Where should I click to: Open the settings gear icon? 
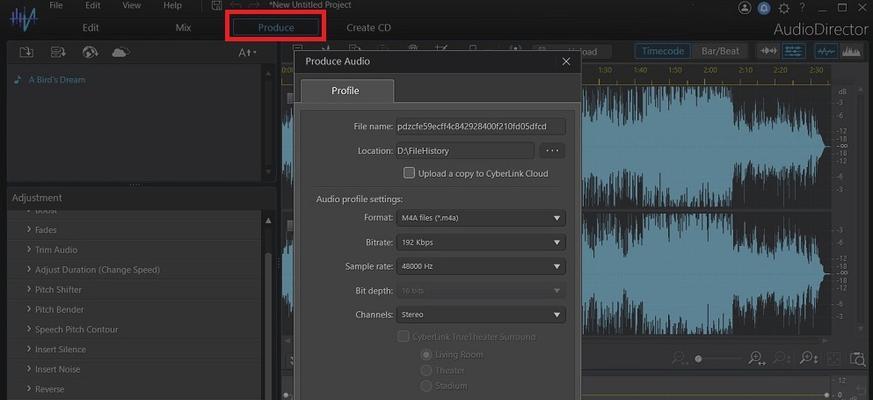pos(784,8)
